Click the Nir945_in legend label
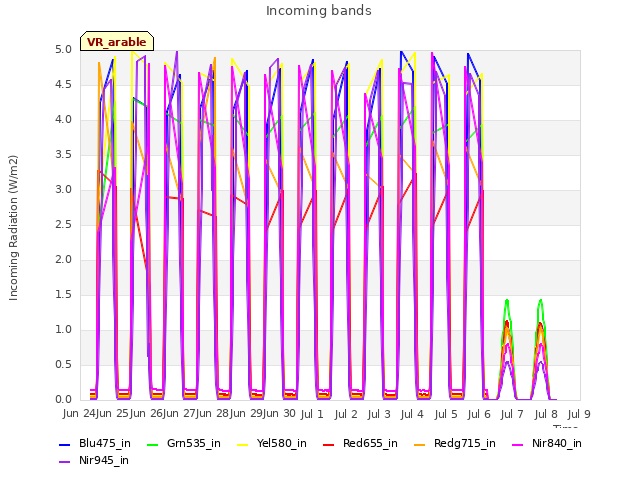 pos(104,460)
